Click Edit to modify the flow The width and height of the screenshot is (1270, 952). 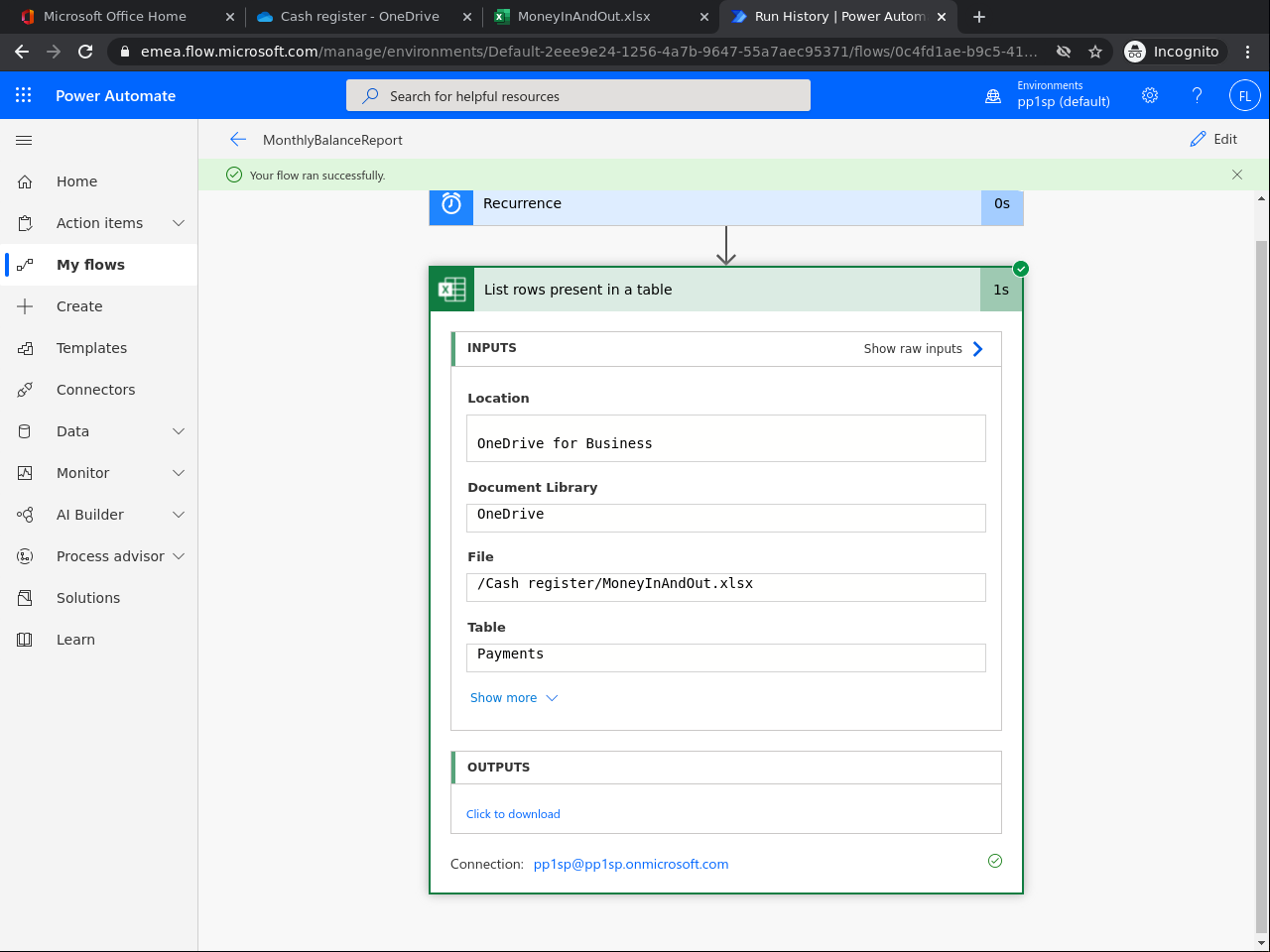[x=1213, y=140]
